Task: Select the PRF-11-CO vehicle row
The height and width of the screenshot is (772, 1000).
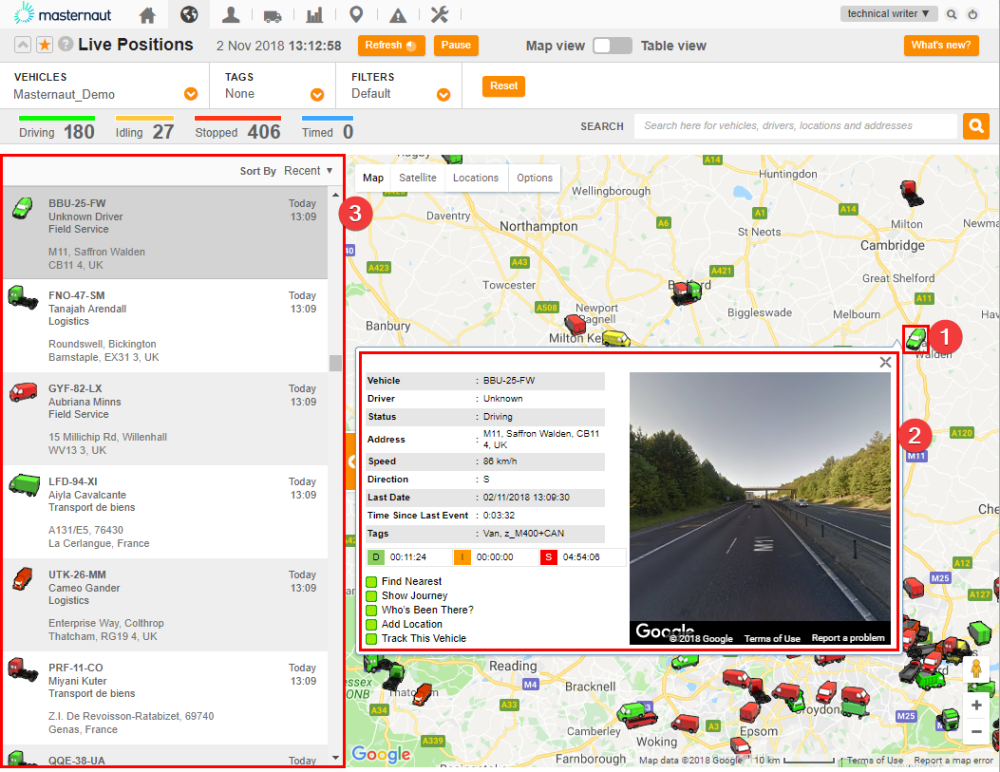Action: 166,698
